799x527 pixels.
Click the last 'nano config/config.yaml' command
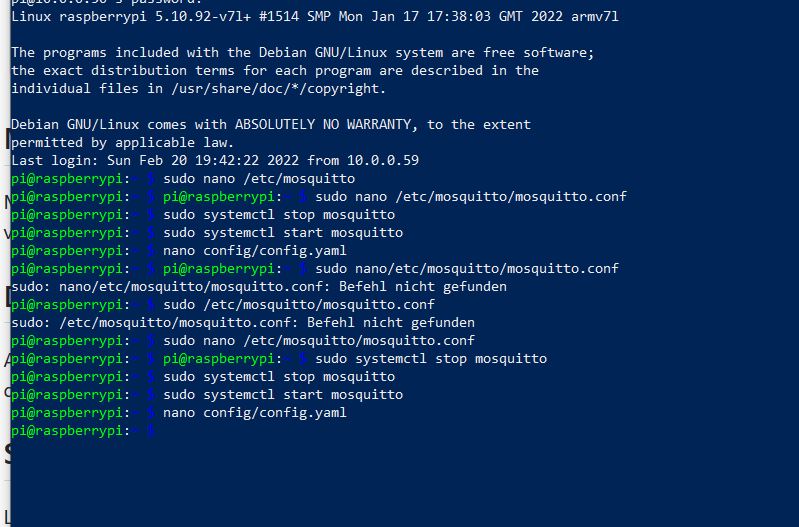coord(255,413)
